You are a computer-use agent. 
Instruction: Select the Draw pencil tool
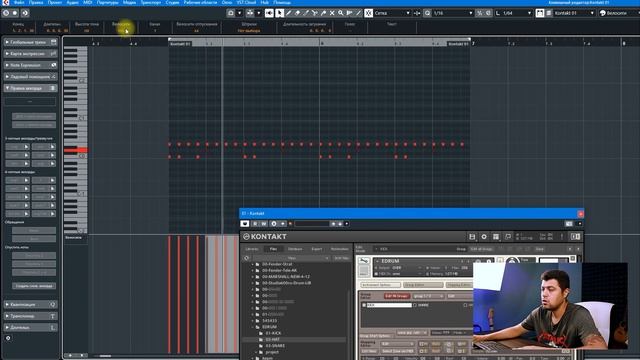point(288,13)
